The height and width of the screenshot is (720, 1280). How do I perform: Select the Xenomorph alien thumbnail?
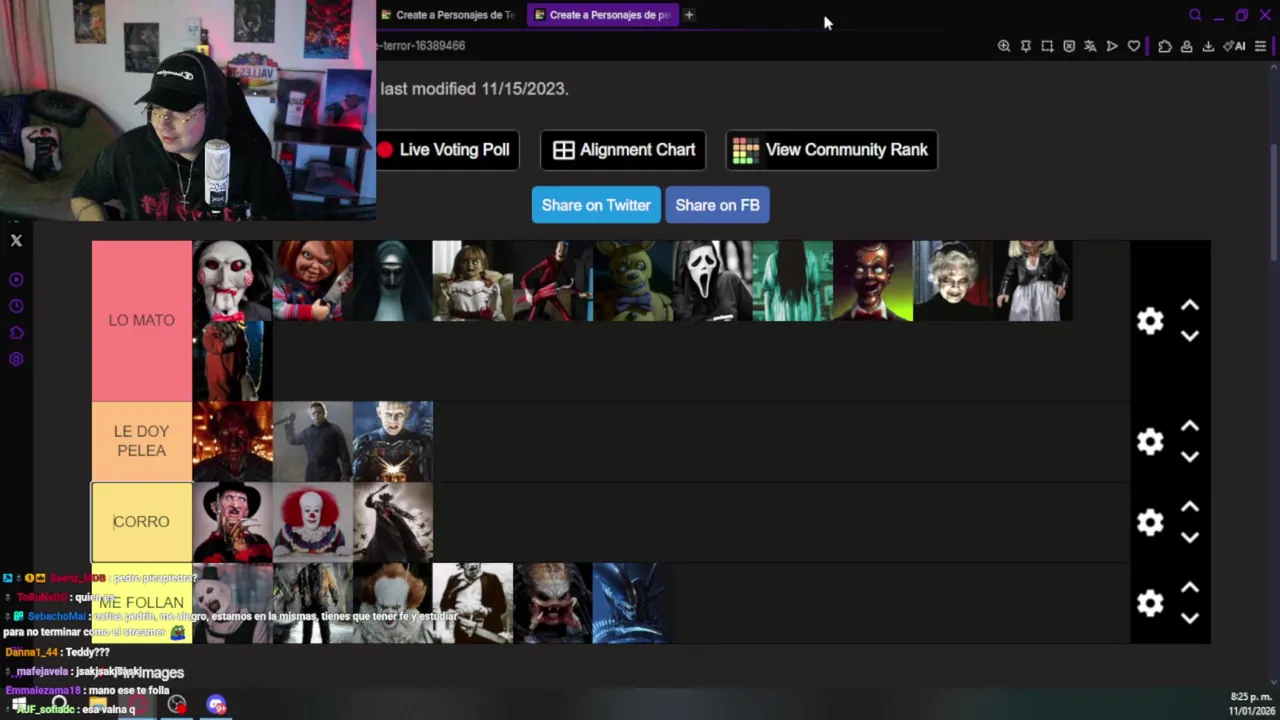tap(632, 603)
